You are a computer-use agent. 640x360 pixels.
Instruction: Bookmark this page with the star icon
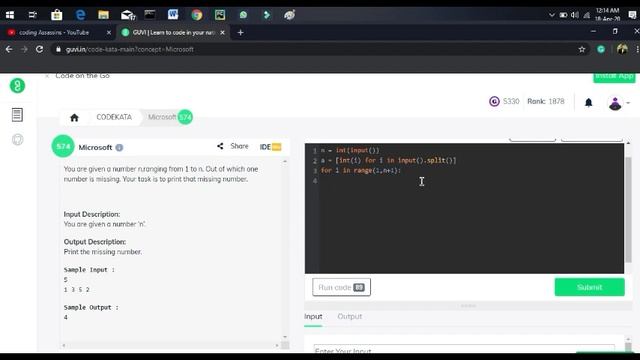click(x=582, y=49)
